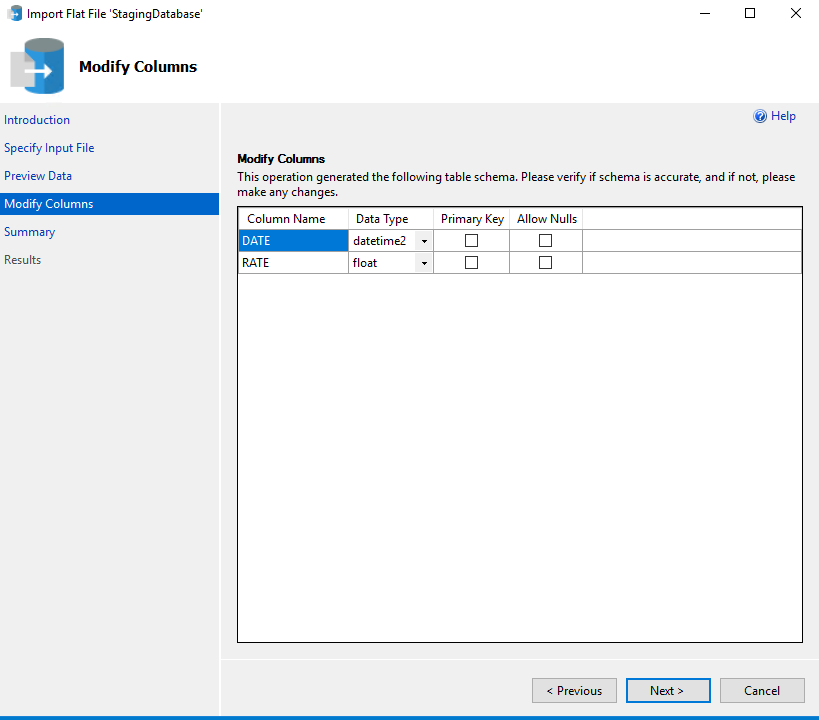Jump to the Summary step

pos(30,232)
